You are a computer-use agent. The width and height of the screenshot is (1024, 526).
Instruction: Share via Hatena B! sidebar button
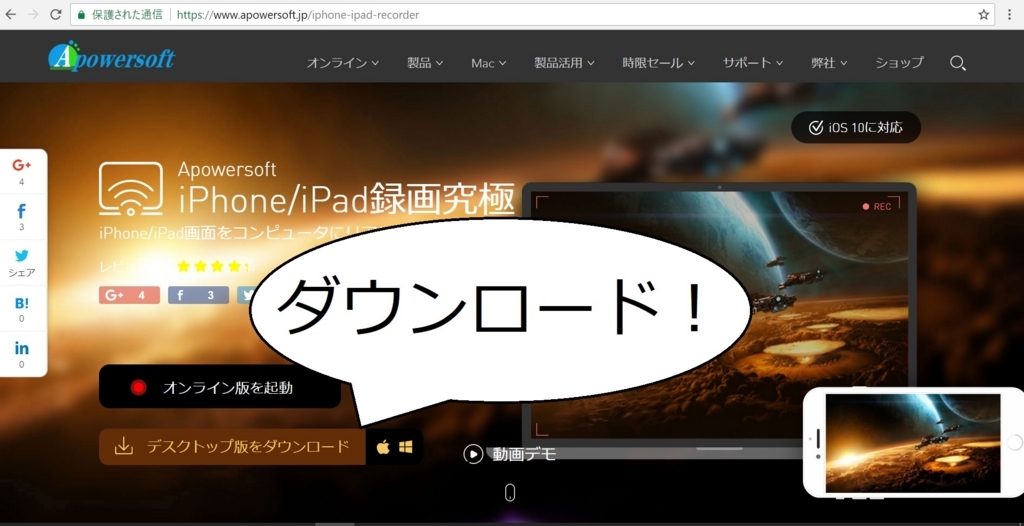[x=22, y=308]
